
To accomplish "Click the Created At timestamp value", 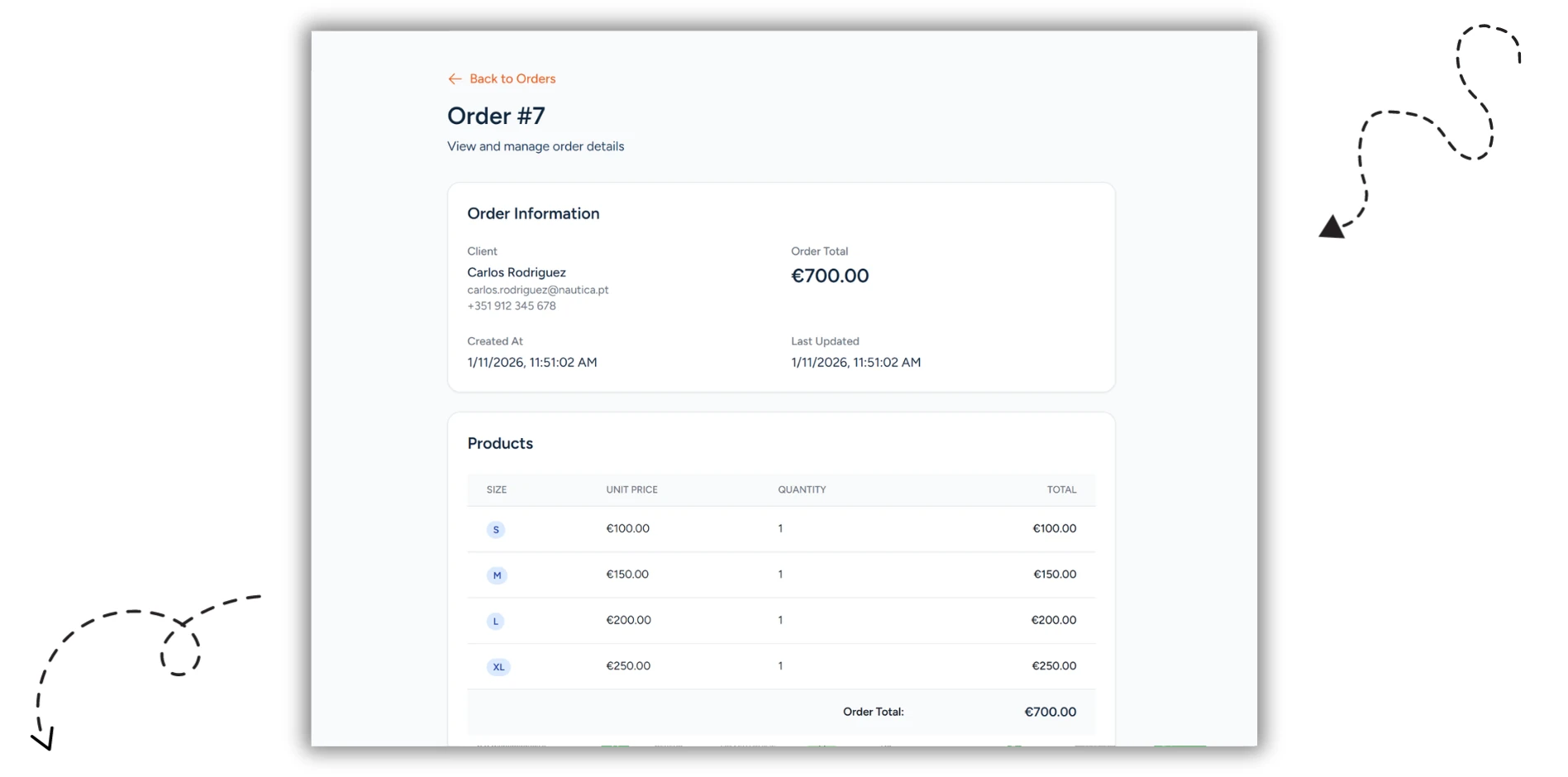I will tap(531, 362).
